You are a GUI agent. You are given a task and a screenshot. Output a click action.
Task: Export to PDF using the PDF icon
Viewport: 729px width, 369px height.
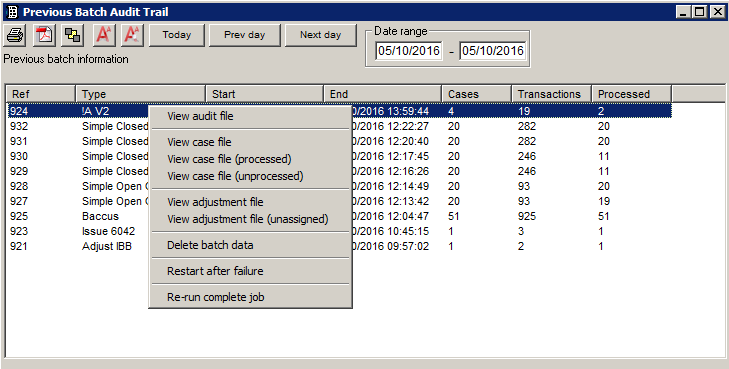tap(45, 35)
